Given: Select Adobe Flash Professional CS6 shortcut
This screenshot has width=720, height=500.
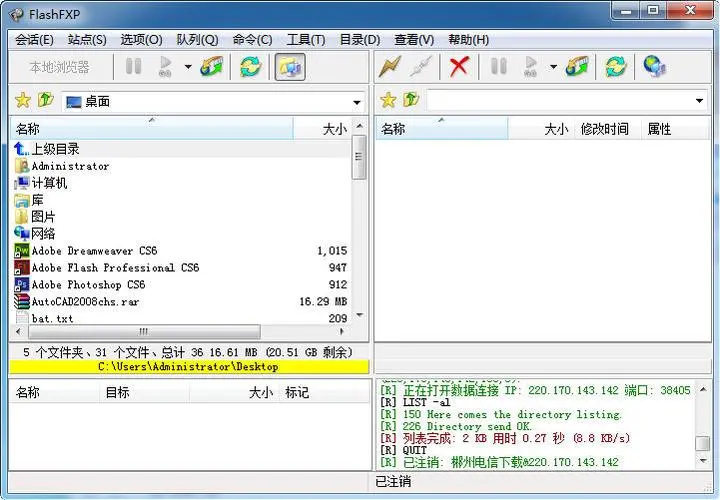Looking at the screenshot, I should 181,268.
